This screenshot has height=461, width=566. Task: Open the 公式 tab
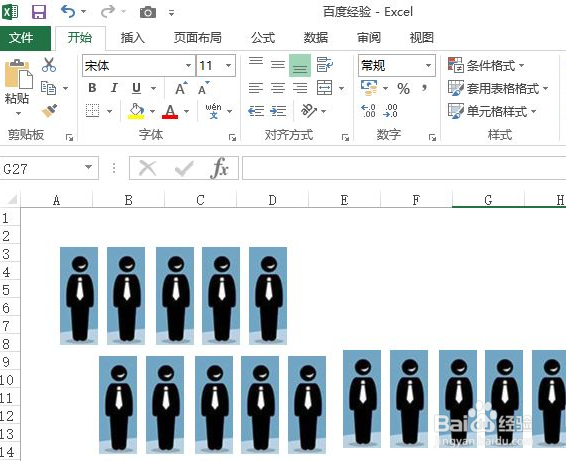click(263, 38)
